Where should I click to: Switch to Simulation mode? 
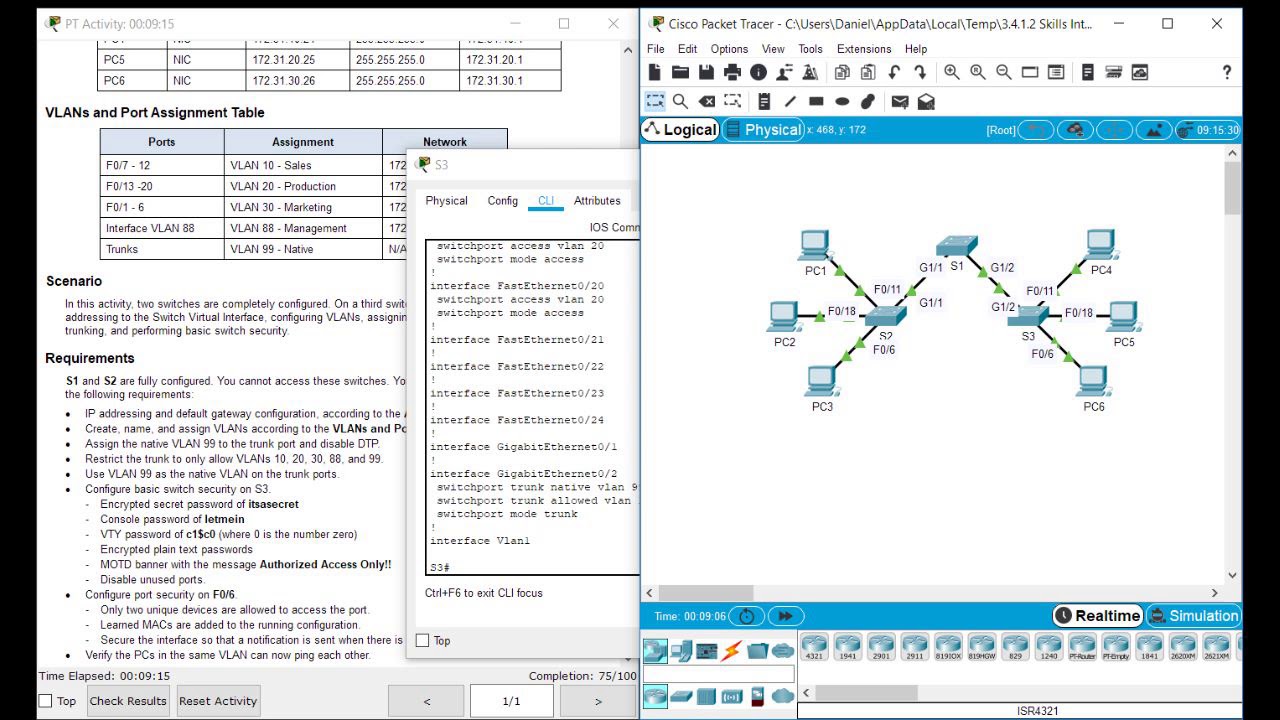[x=1194, y=616]
